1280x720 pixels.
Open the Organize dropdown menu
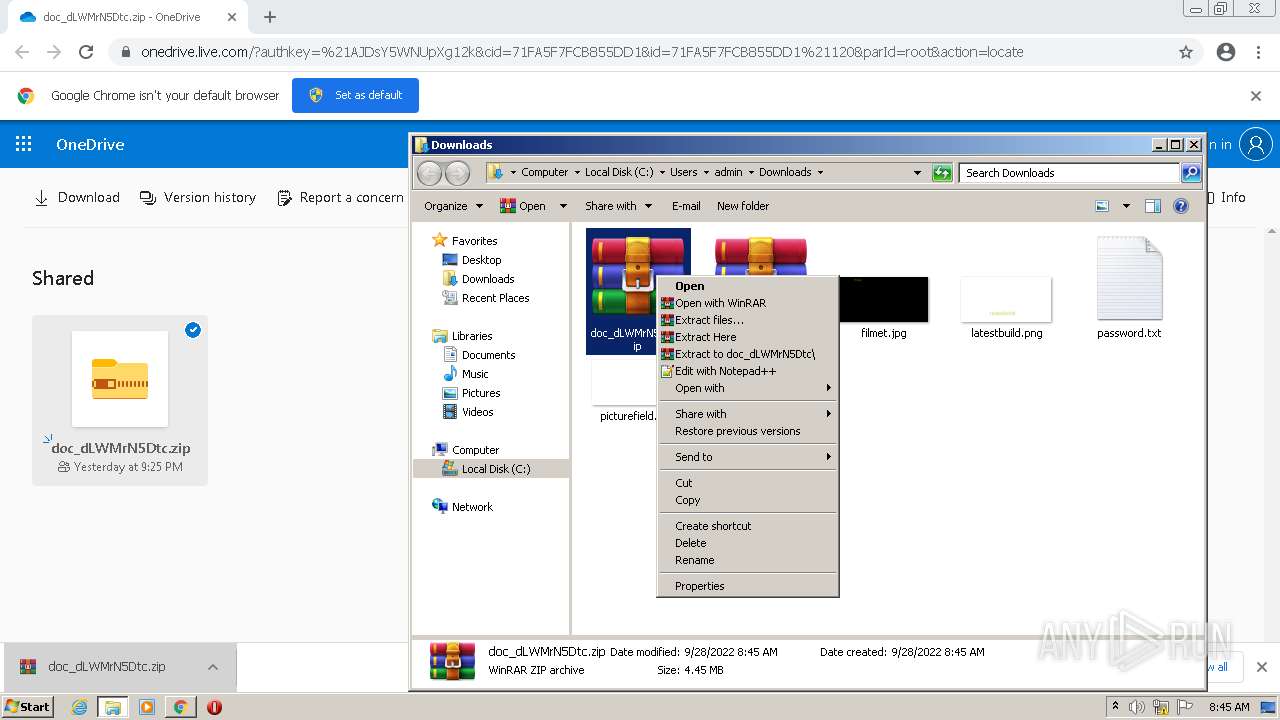coord(453,206)
